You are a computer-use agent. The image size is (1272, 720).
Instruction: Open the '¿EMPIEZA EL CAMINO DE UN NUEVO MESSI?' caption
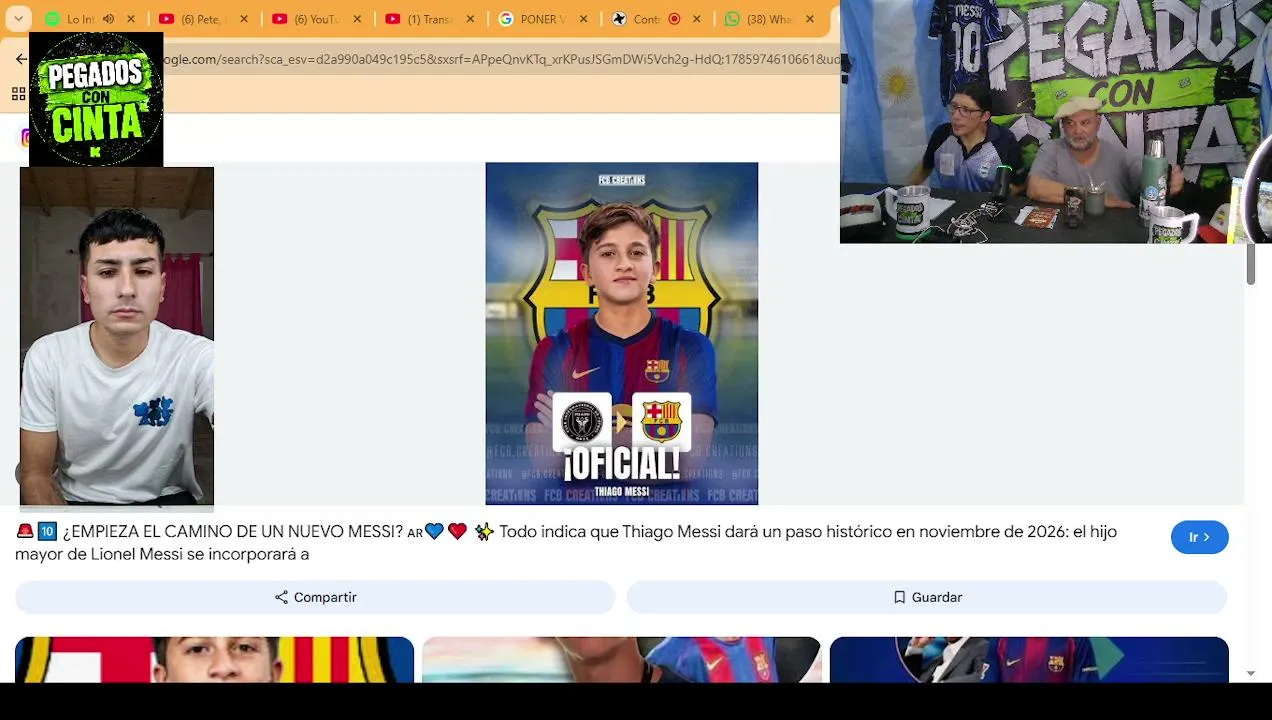(x=566, y=542)
